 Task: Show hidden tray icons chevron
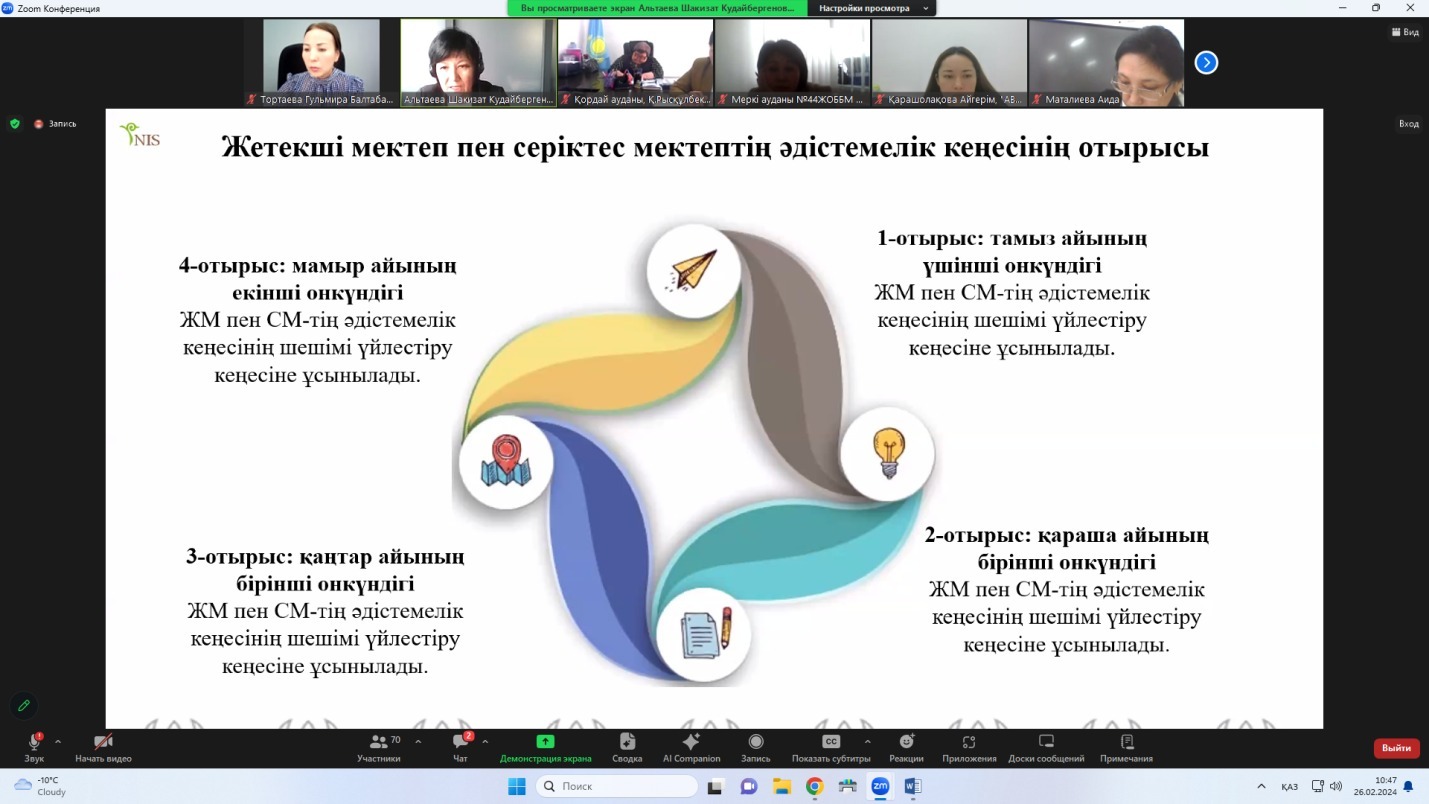coord(1262,786)
